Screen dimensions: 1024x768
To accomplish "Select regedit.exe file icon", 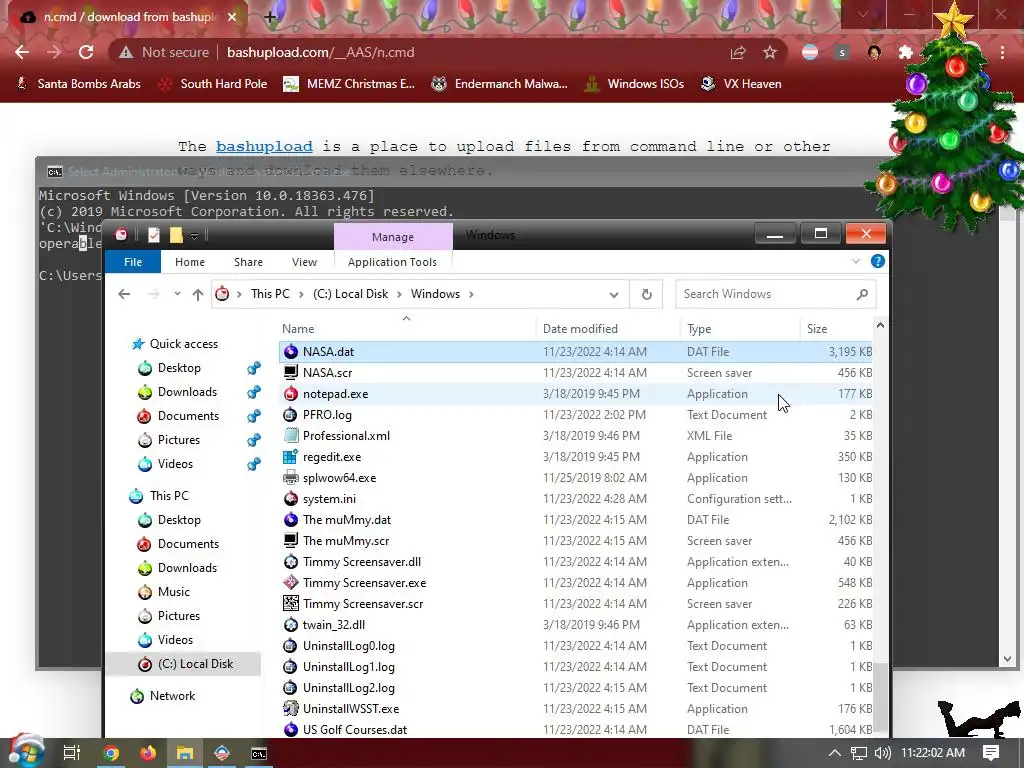I will [x=291, y=457].
